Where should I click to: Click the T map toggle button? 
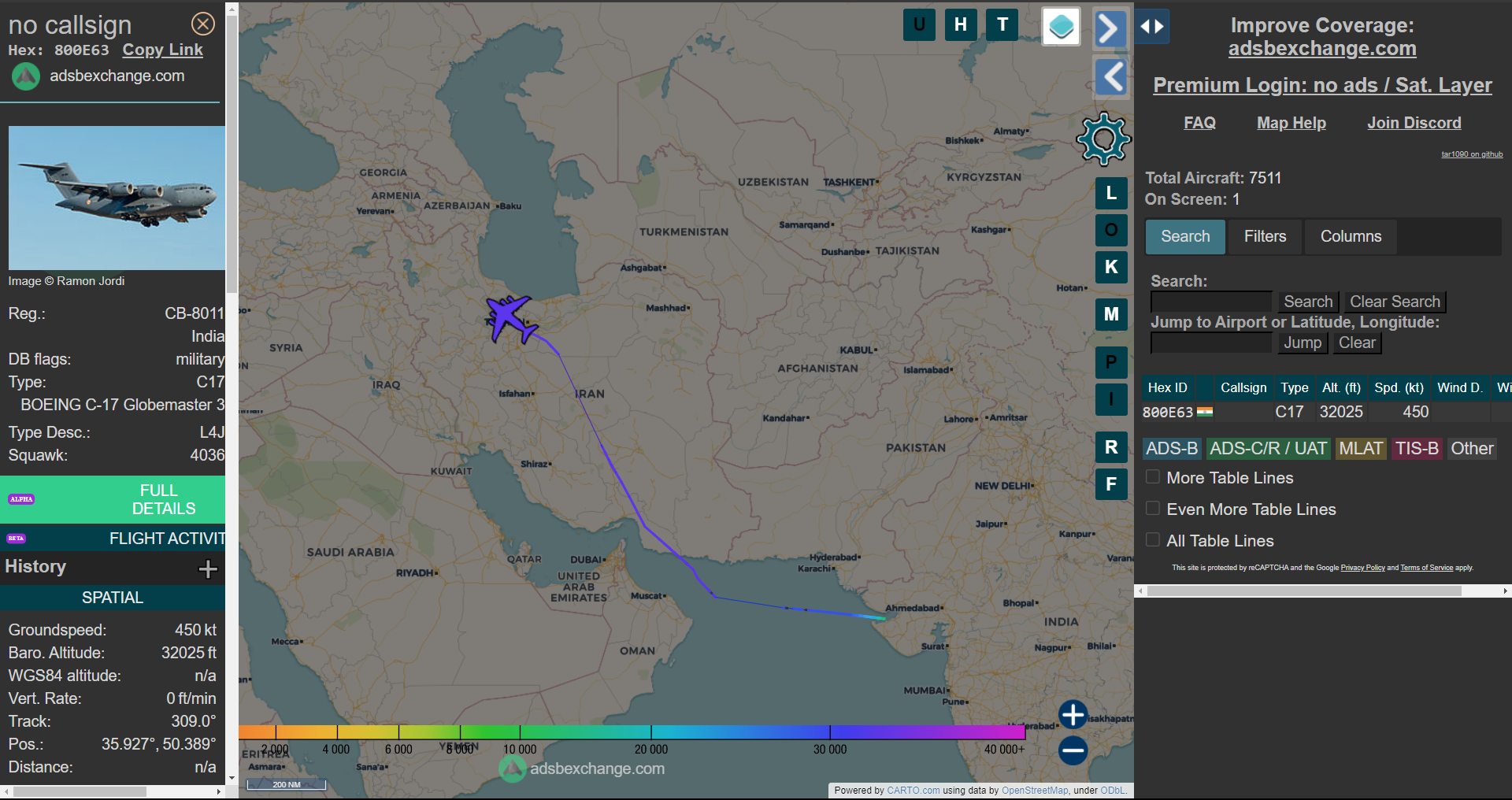(1002, 24)
